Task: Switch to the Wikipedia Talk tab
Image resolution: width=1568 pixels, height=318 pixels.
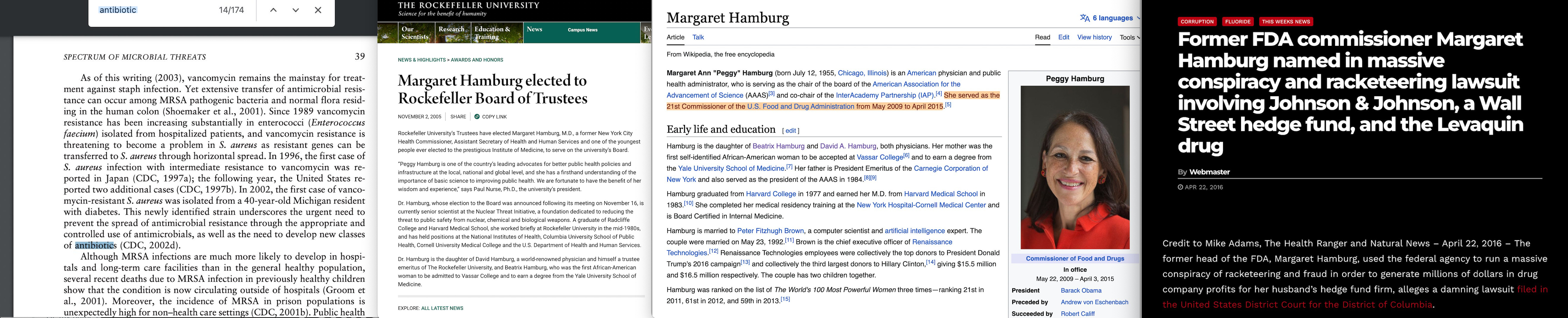Action: click(698, 37)
